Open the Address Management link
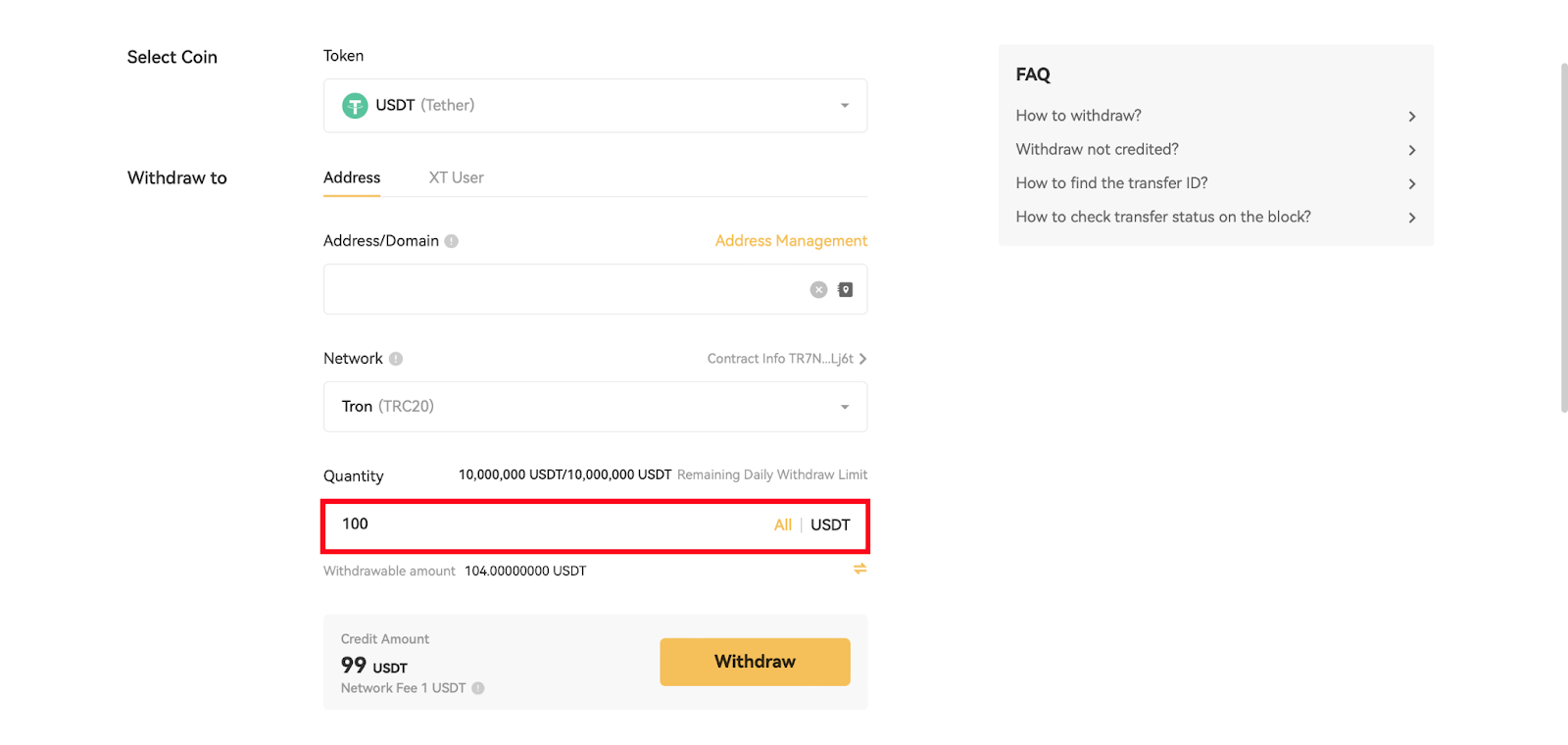 [791, 241]
